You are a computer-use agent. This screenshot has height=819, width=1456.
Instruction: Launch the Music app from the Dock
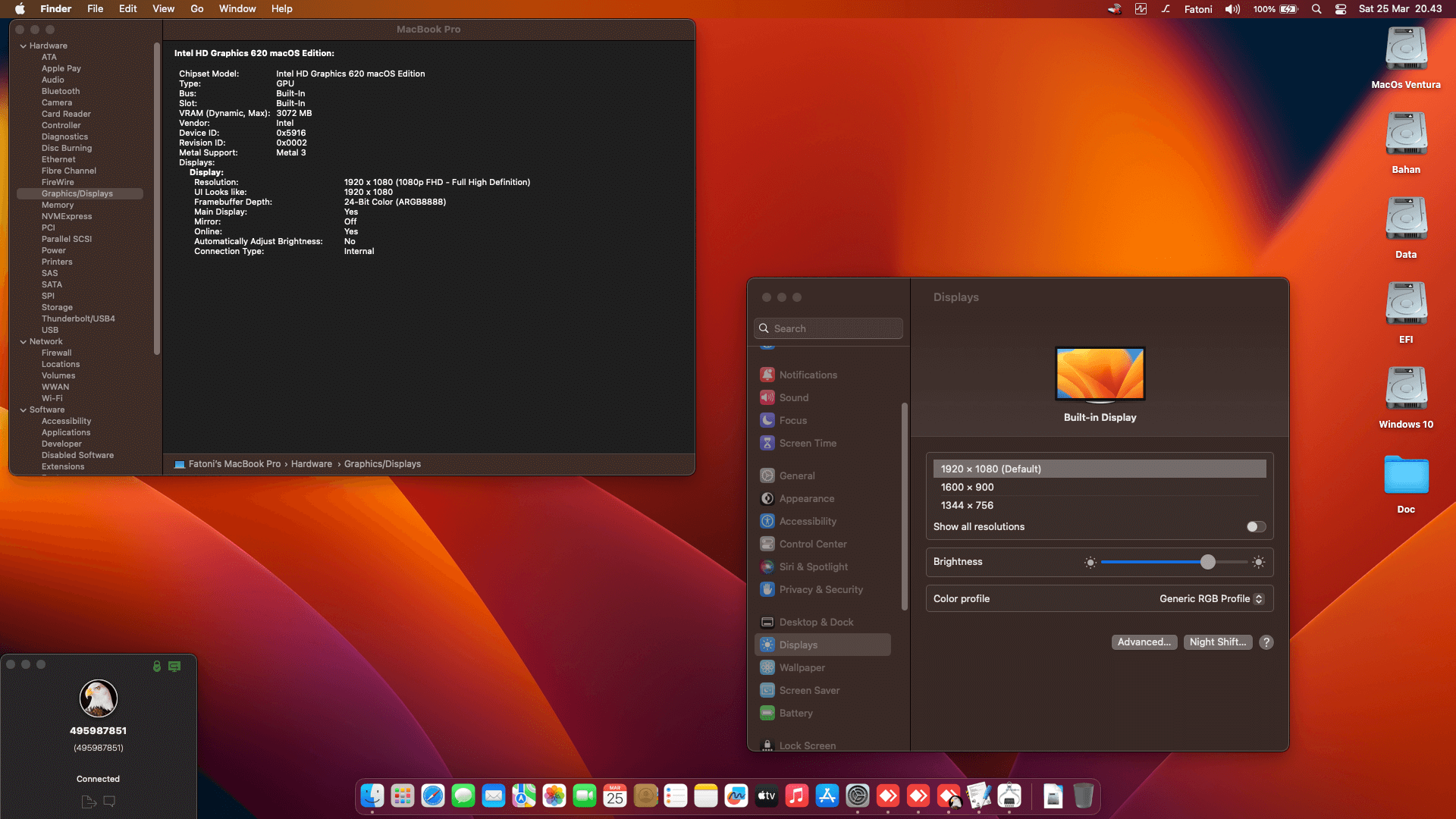point(796,795)
